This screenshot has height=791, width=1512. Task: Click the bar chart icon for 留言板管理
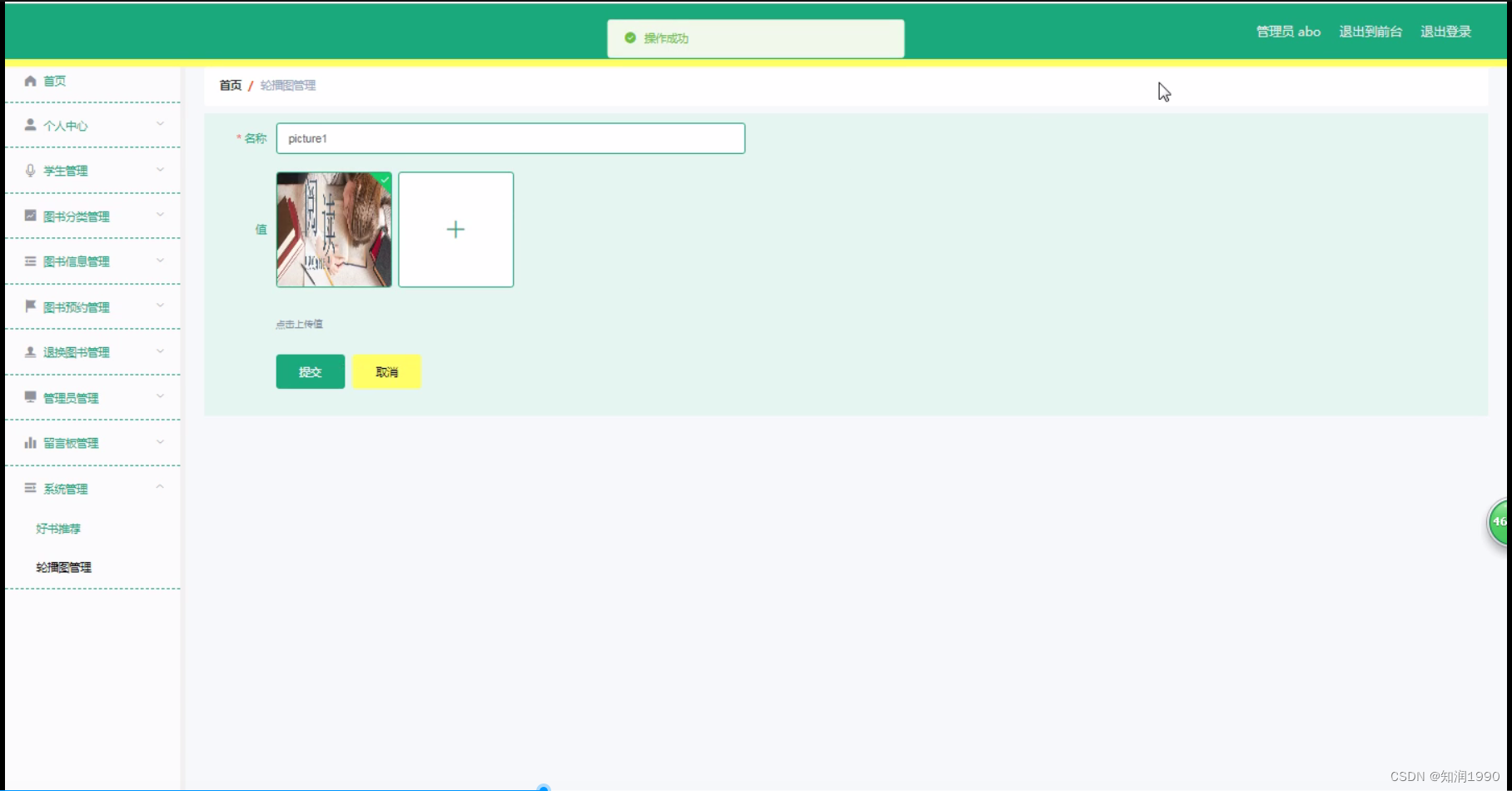[31, 443]
